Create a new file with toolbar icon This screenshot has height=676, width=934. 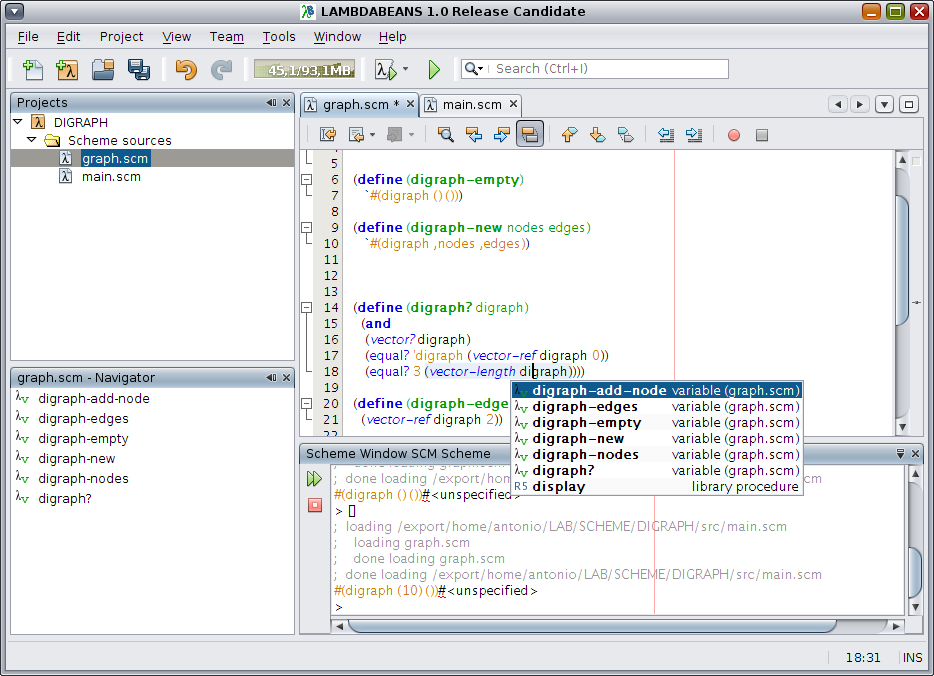33,70
